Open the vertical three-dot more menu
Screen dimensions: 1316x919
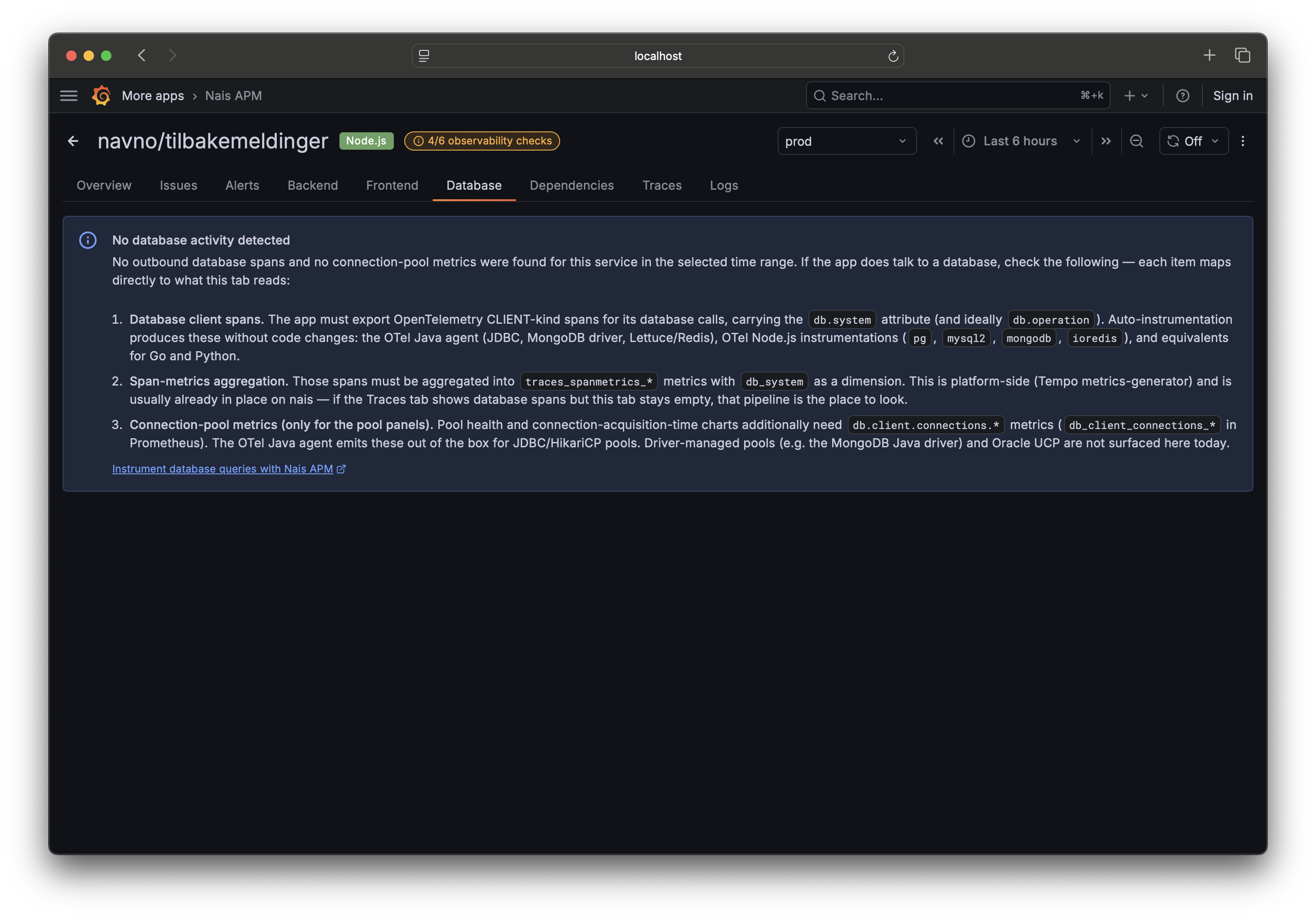tap(1242, 141)
